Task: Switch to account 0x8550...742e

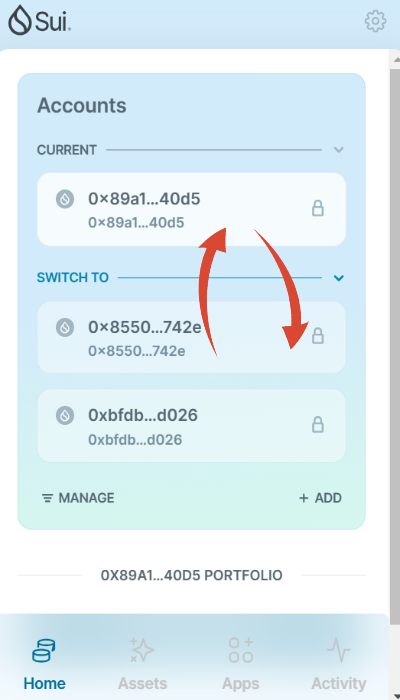Action: click(192, 338)
